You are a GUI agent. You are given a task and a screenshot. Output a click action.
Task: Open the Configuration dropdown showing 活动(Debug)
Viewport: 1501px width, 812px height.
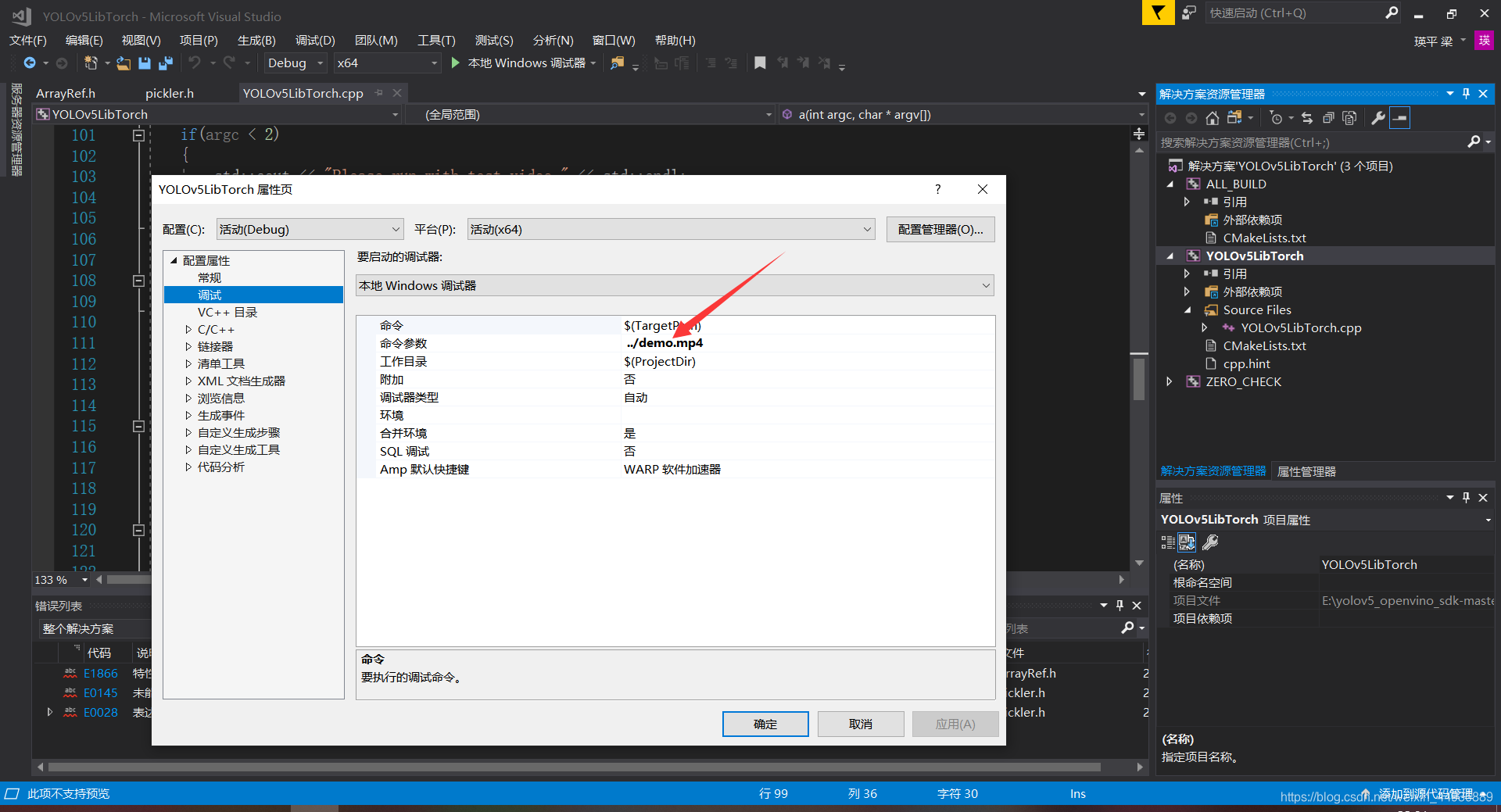pyautogui.click(x=310, y=229)
